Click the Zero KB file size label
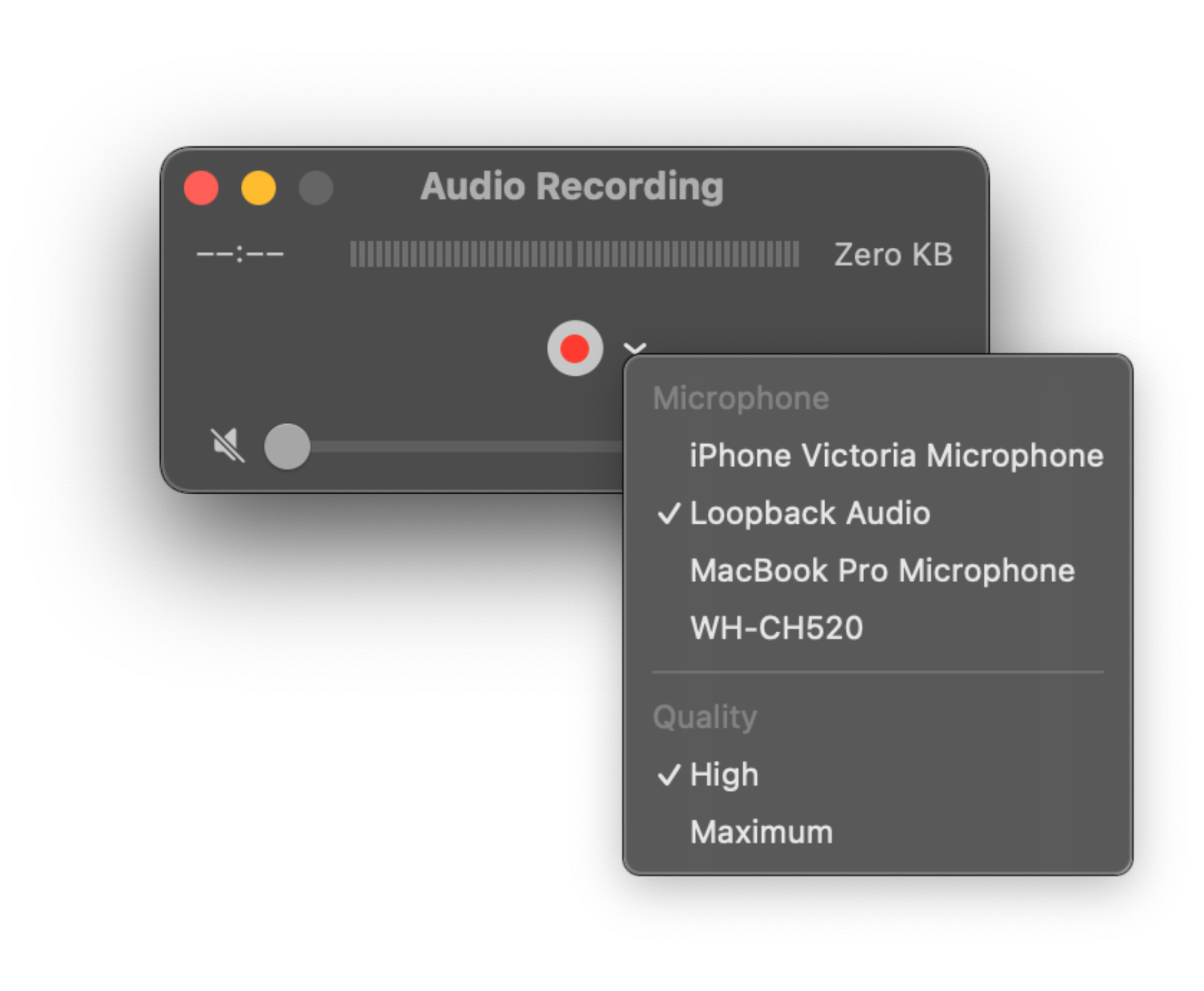 pos(893,255)
